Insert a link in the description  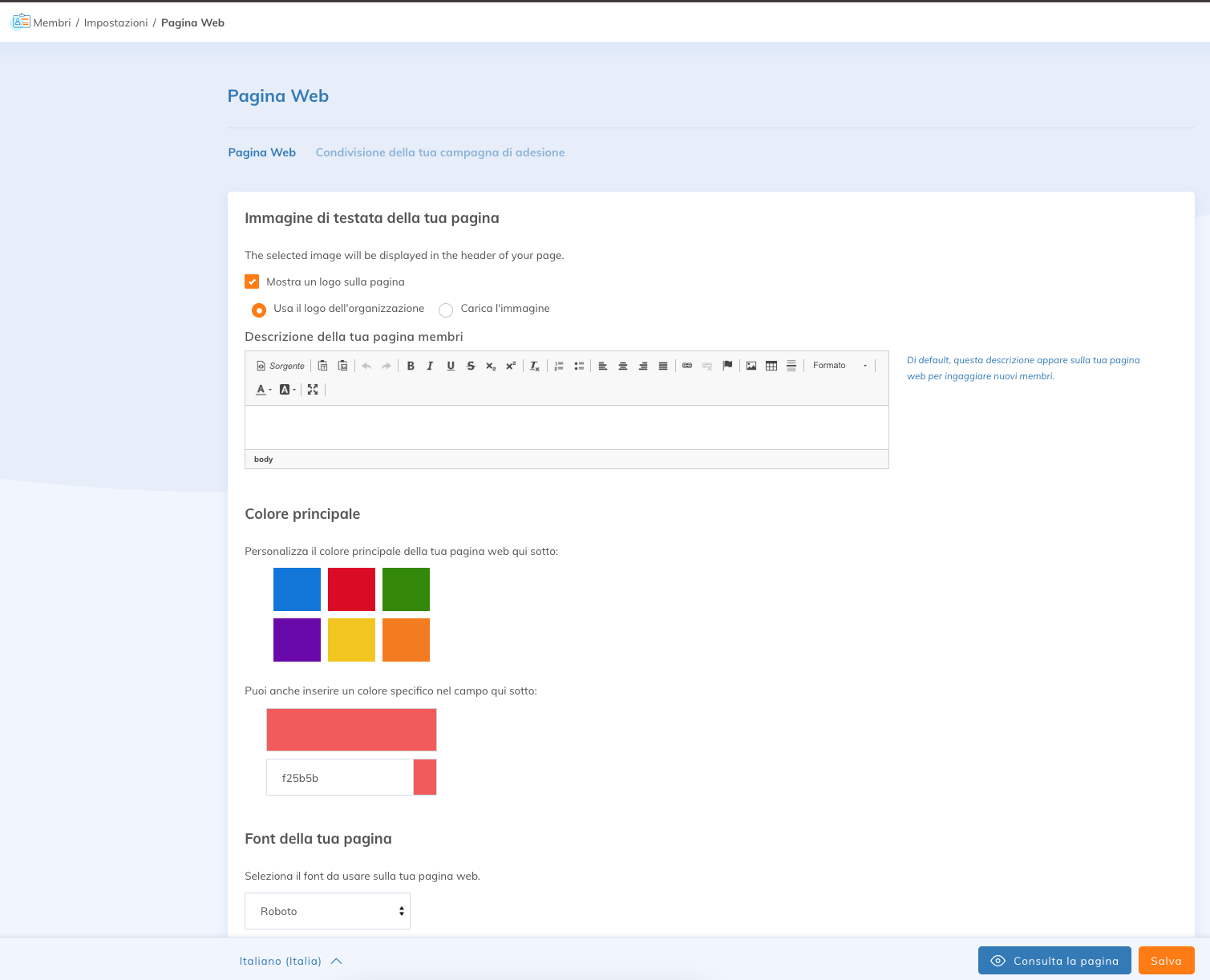click(687, 366)
